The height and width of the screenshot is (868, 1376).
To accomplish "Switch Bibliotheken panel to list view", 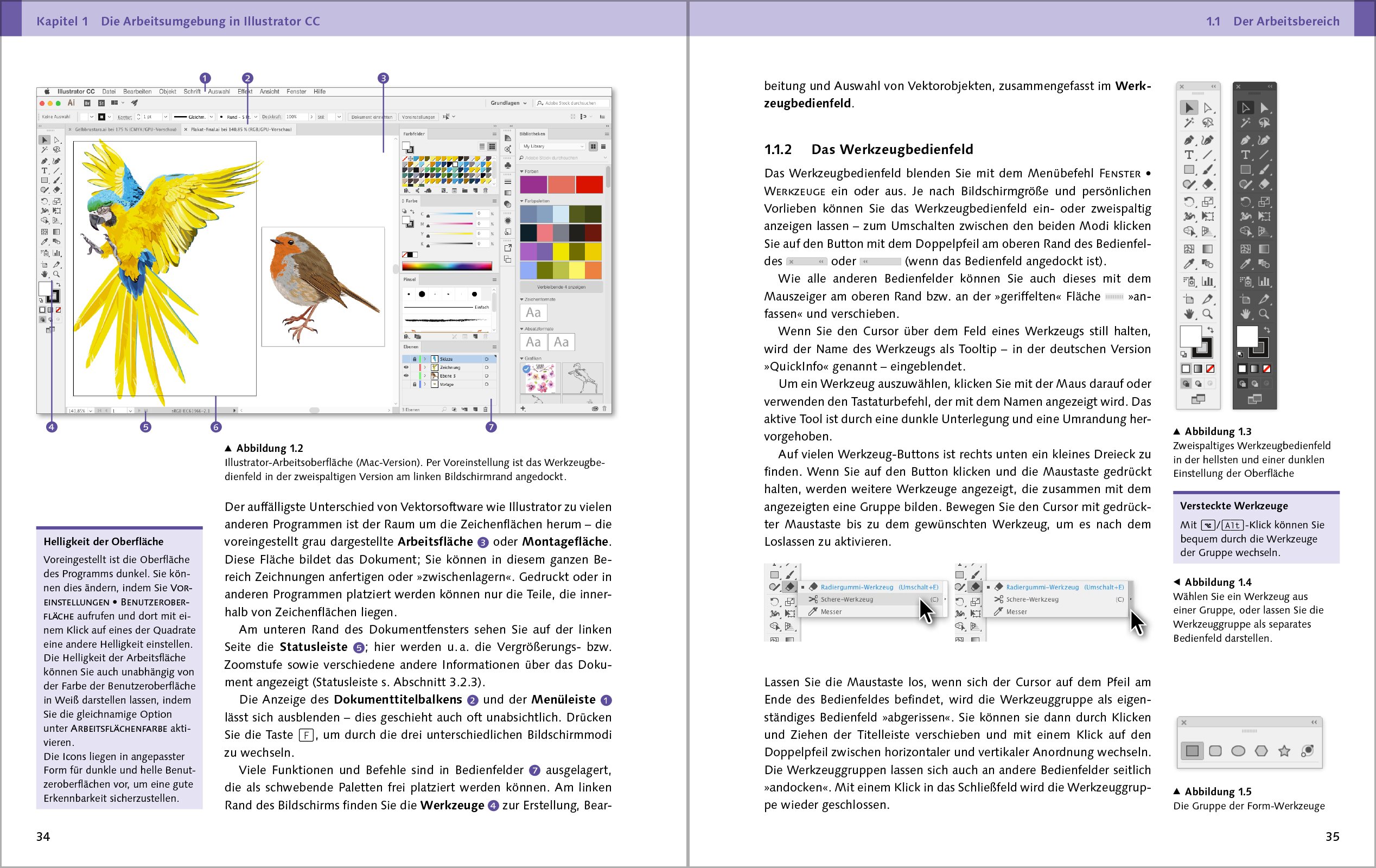I will (x=603, y=147).
